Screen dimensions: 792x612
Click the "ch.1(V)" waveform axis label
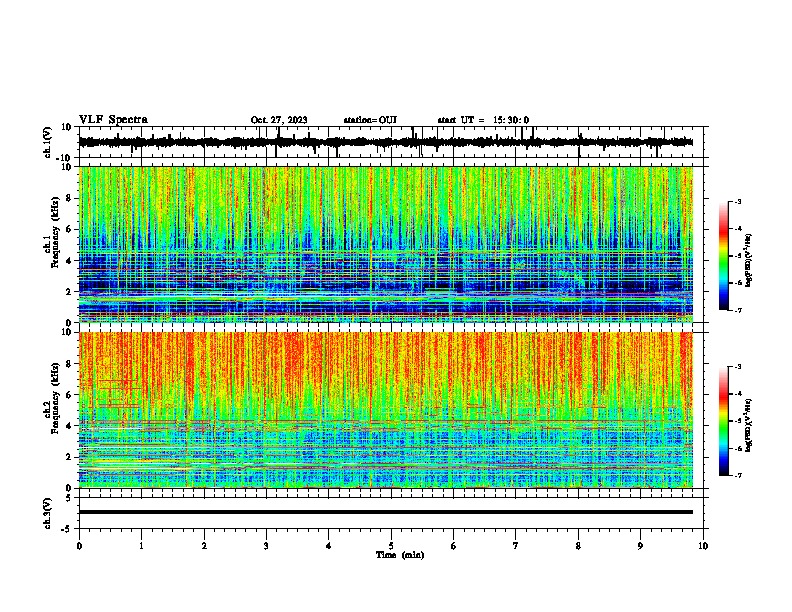pos(48,142)
